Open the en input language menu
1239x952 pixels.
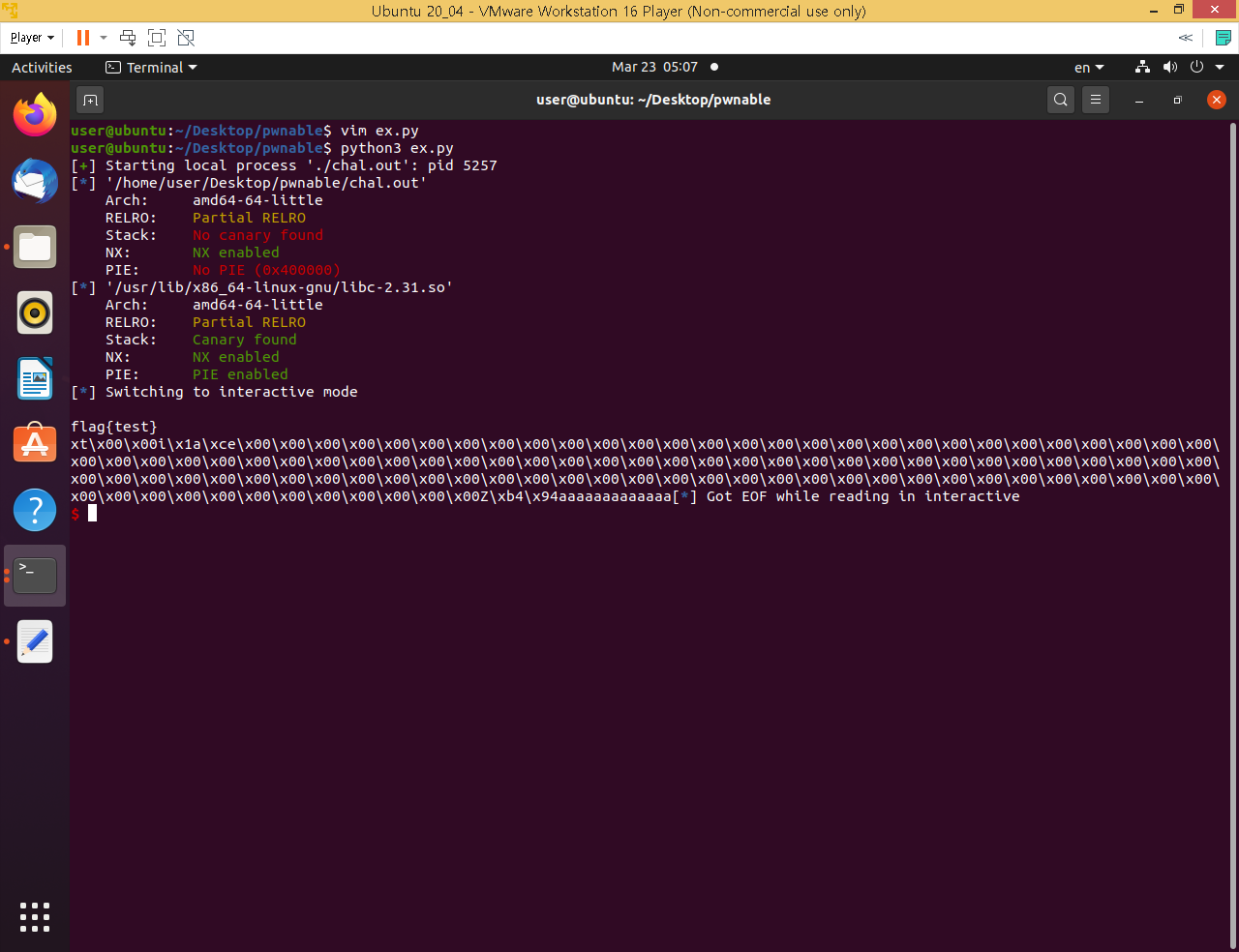(1089, 68)
